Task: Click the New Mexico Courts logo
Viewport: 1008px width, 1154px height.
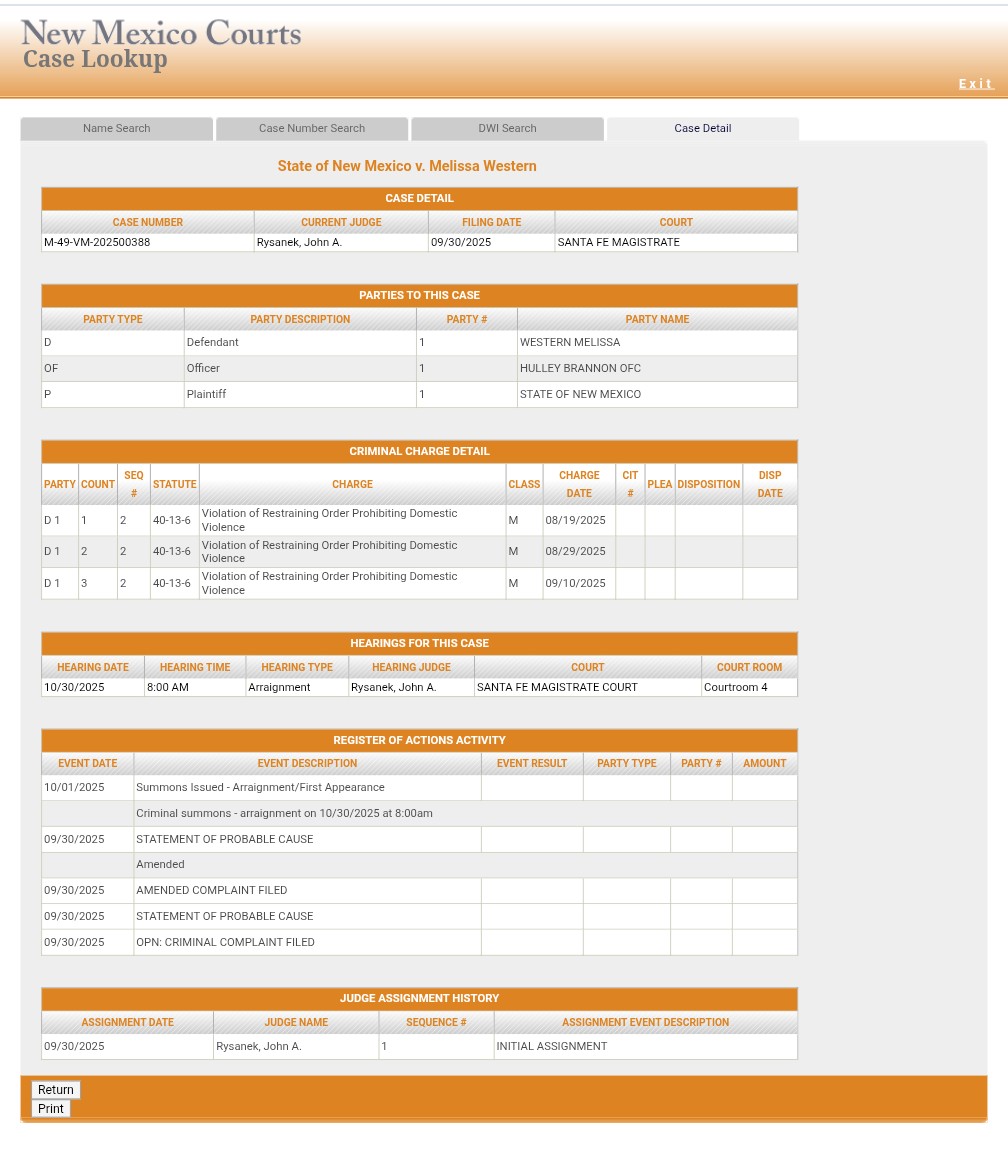Action: [x=161, y=46]
